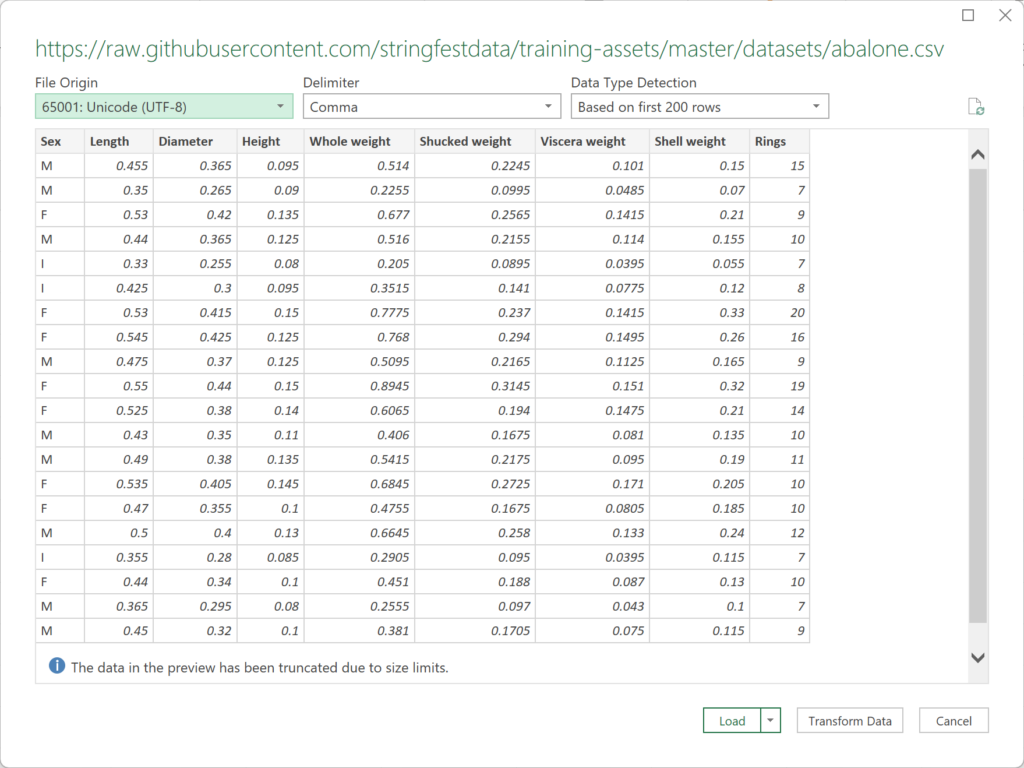1024x768 pixels.
Task: Open the Delimiter dropdown showing Comma
Action: [x=548, y=105]
